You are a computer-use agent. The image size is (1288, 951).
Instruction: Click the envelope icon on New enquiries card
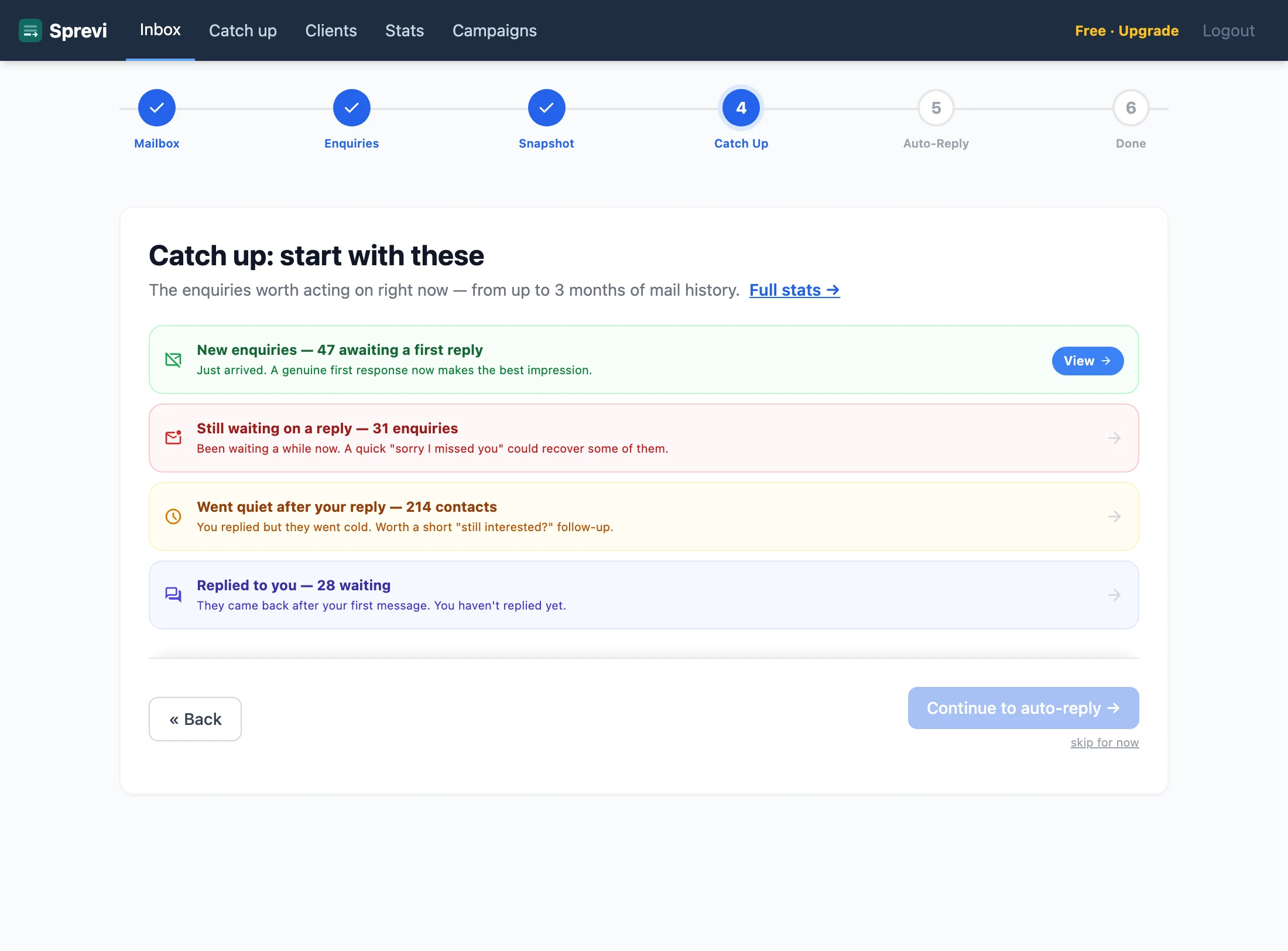(x=173, y=360)
